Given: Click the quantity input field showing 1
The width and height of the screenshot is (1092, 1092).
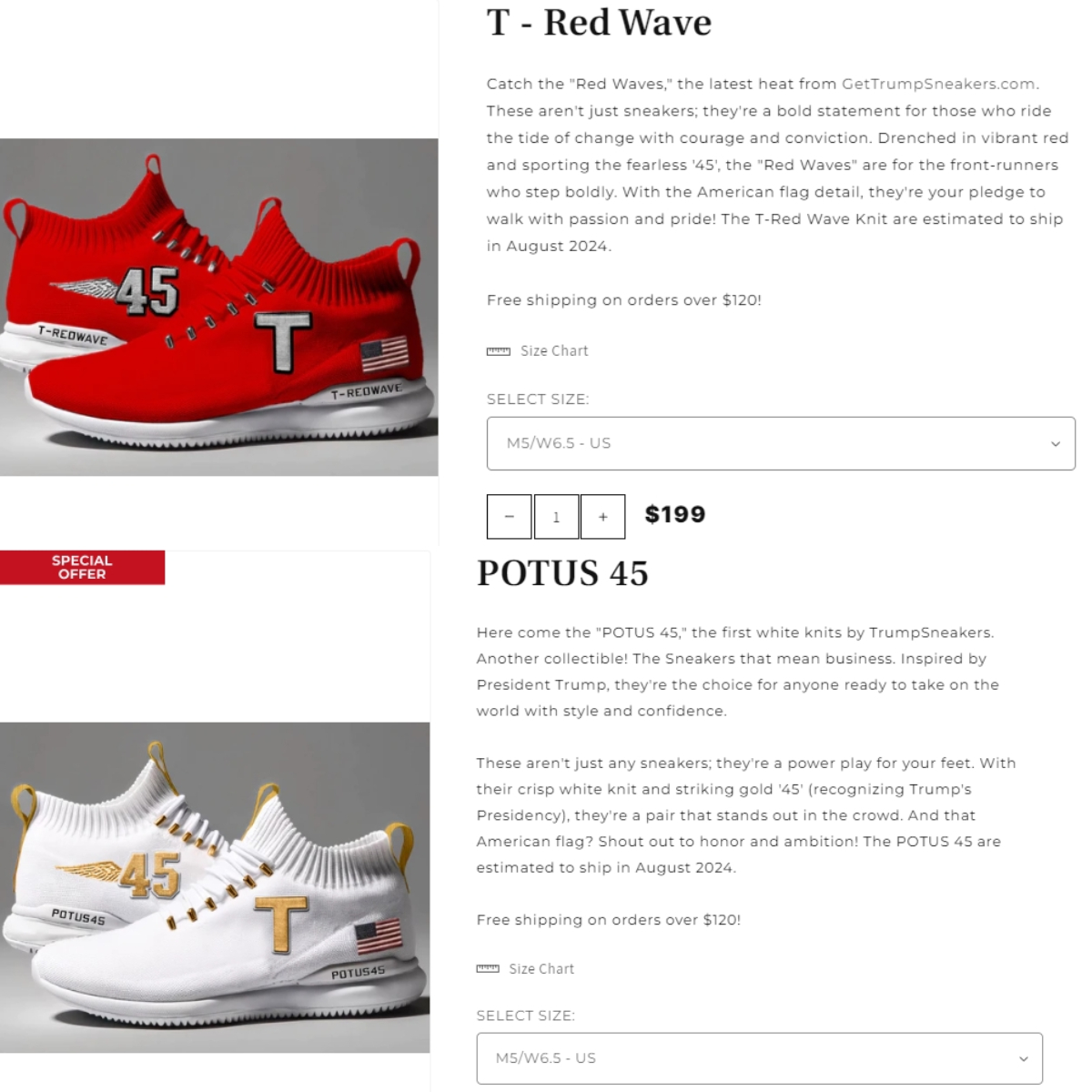Looking at the screenshot, I should (556, 517).
